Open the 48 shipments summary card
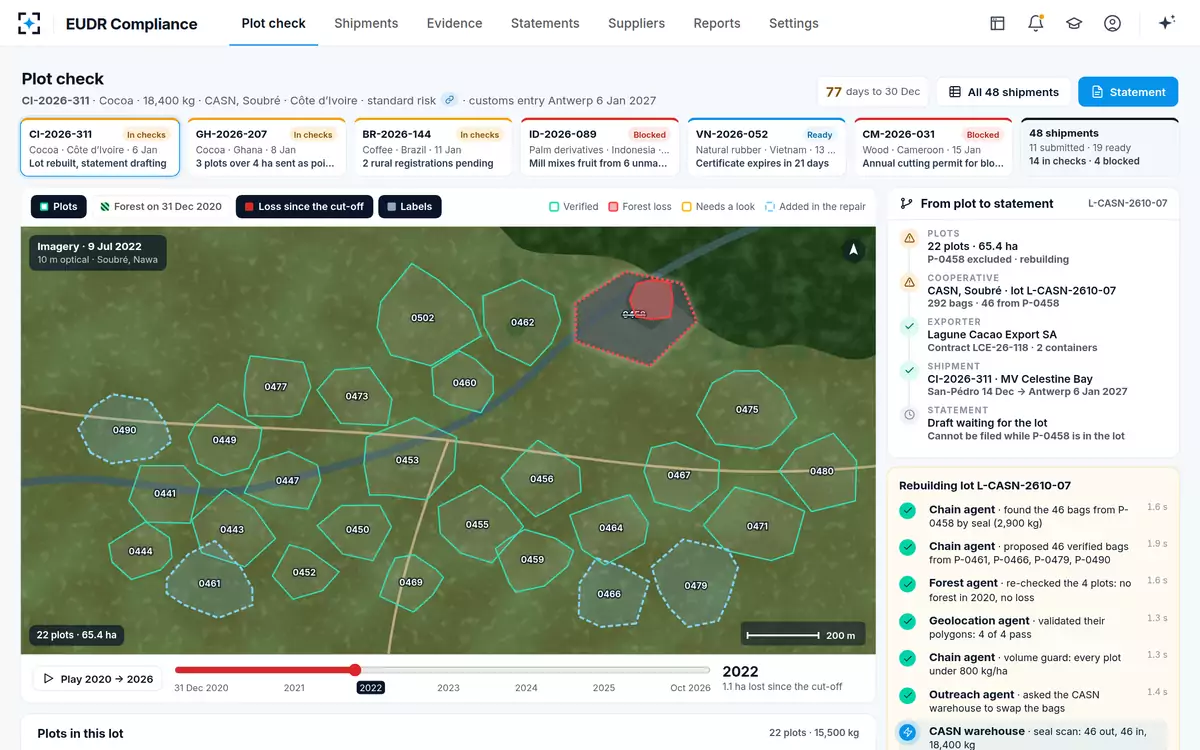This screenshot has width=1200, height=750. 1100,147
